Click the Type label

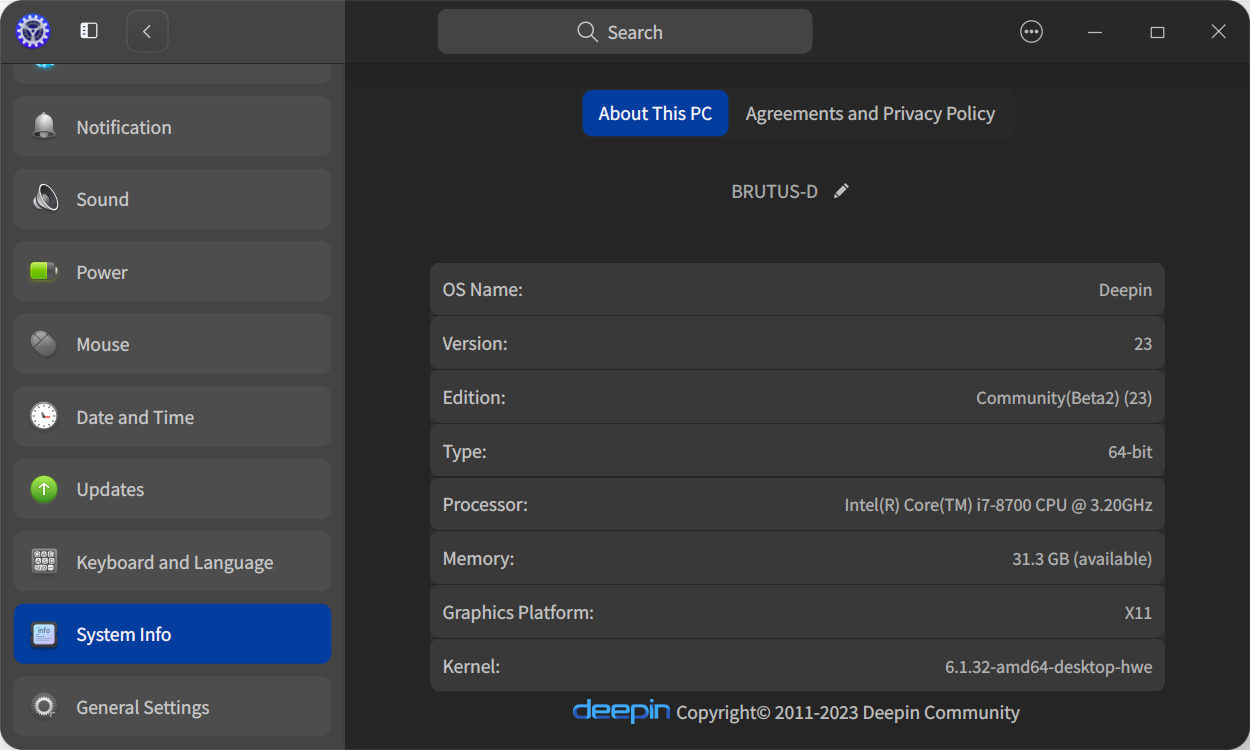[465, 452]
